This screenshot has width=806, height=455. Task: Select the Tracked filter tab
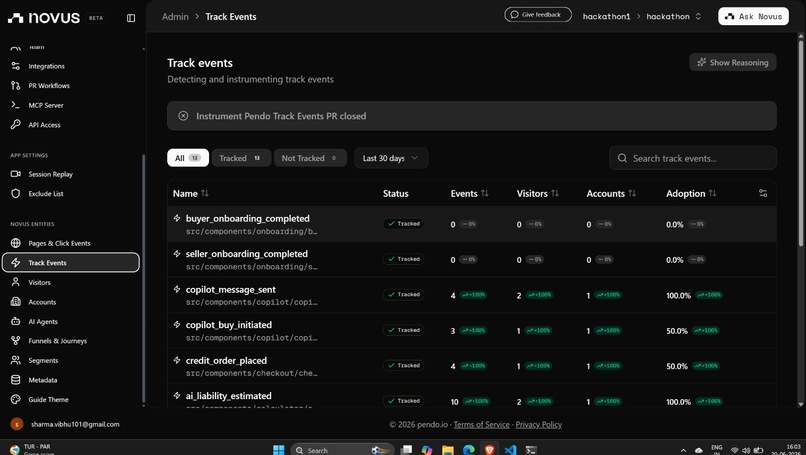[241, 158]
